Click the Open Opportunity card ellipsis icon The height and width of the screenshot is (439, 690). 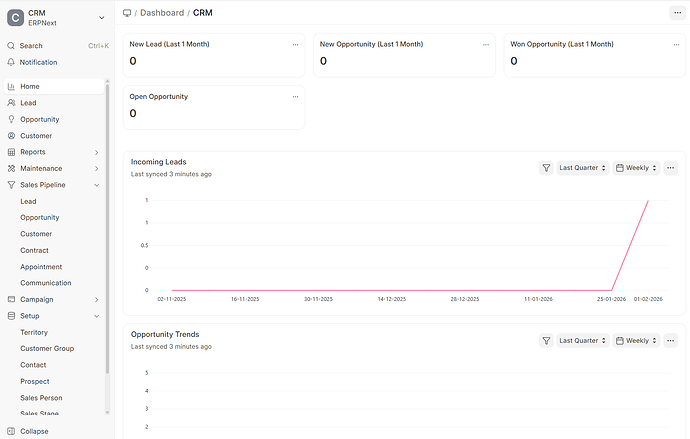[x=295, y=97]
